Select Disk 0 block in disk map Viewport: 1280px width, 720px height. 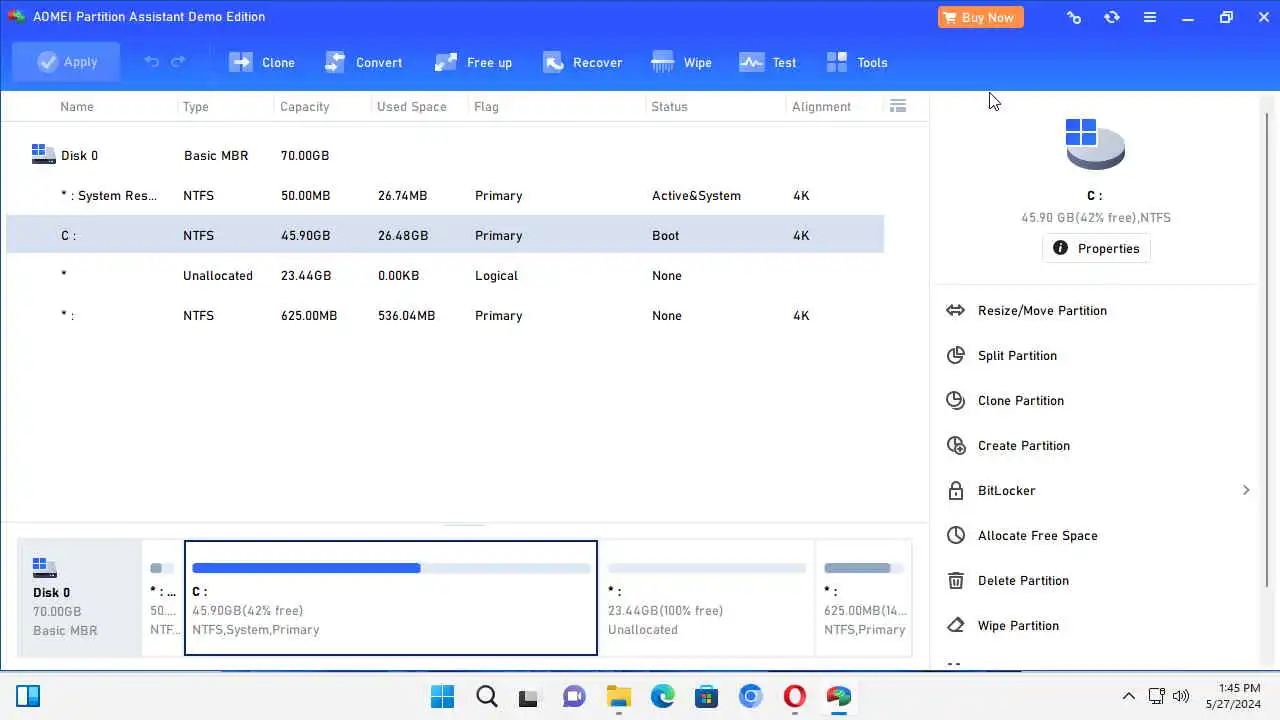coord(81,598)
